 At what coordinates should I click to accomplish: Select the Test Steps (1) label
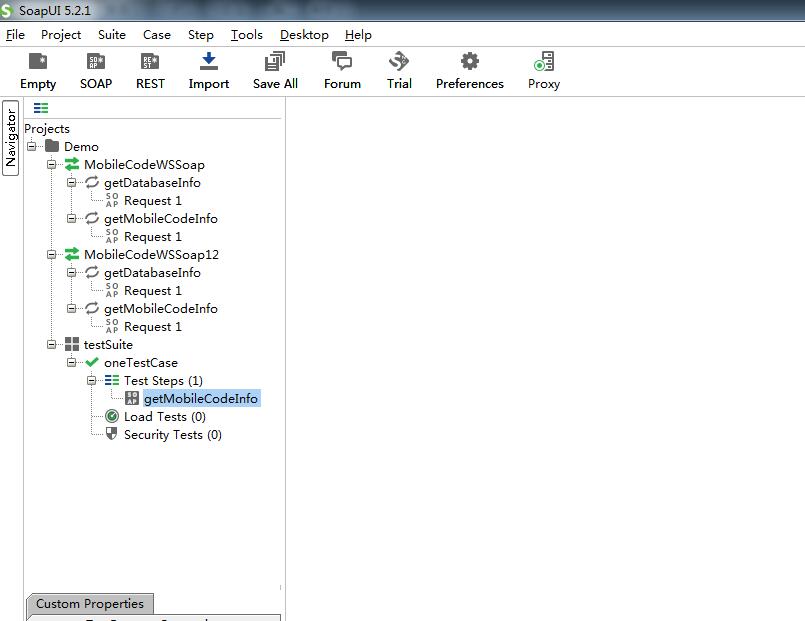click(x=163, y=381)
